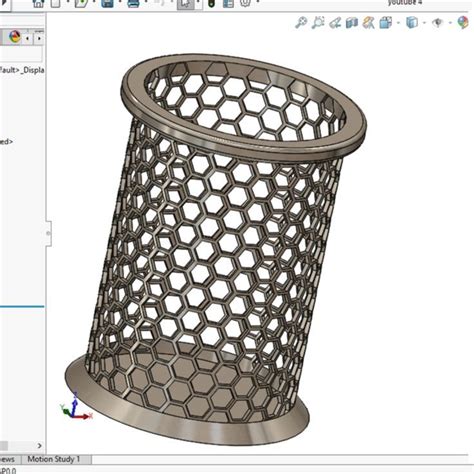Click the Hide/Show Items eye icon
The image size is (474, 474).
pyautogui.click(x=438, y=23)
